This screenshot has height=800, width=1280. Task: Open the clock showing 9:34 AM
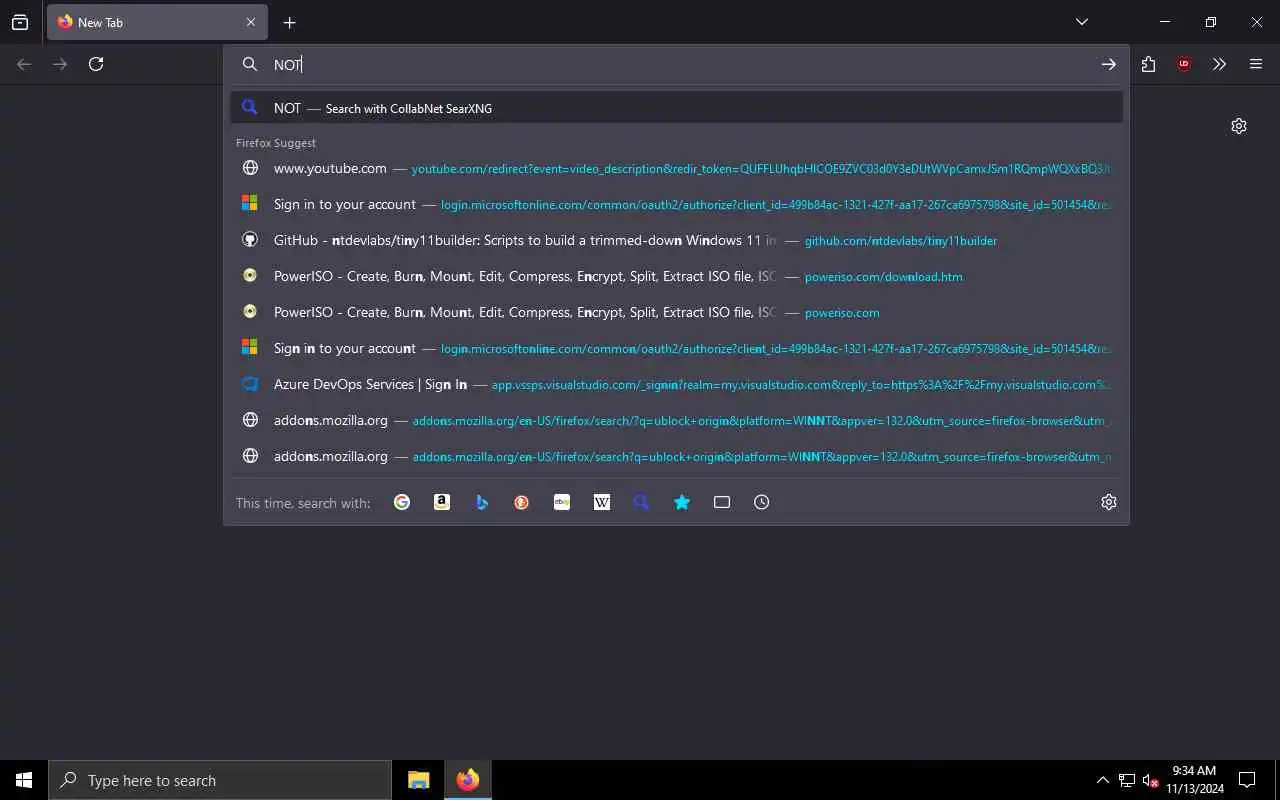[x=1194, y=780]
